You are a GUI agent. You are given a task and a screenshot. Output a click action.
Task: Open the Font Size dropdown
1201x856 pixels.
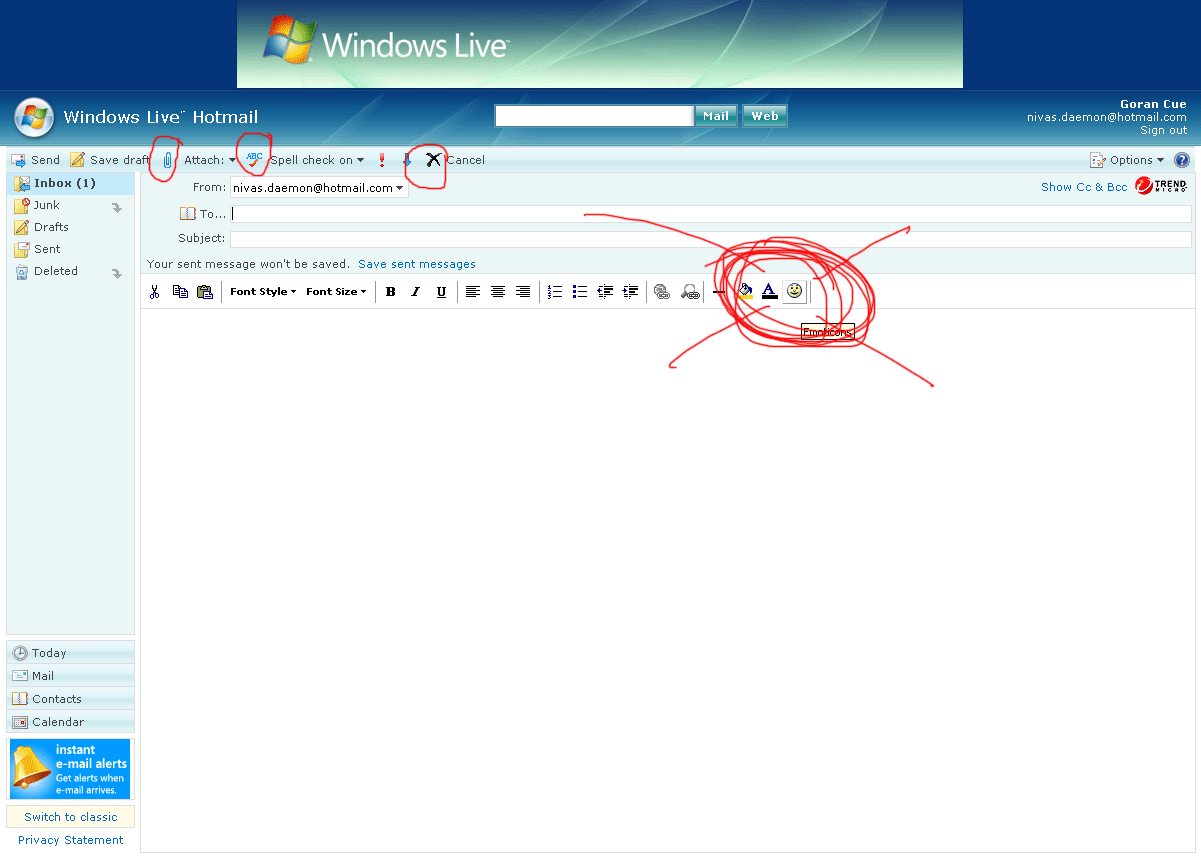[336, 292]
